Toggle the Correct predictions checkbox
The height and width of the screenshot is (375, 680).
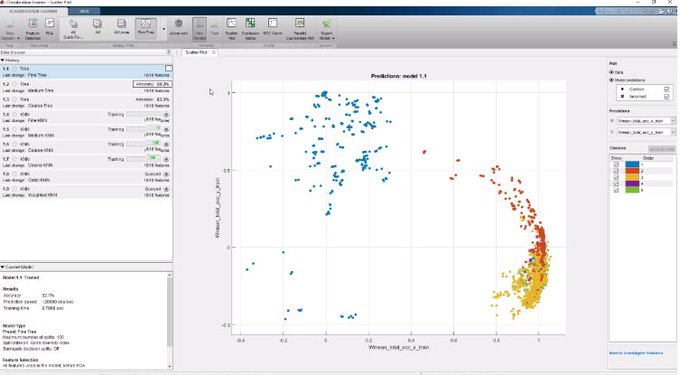tap(667, 89)
